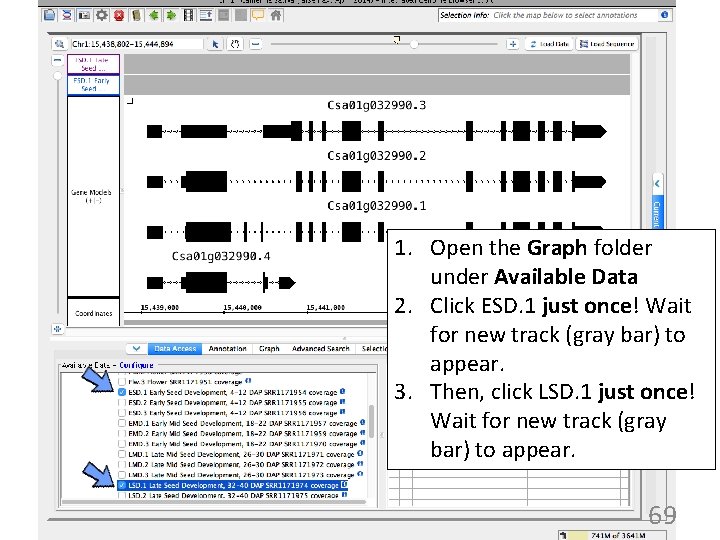Click the snapshot image toolbar icon
Screen dimensions: 720x540
(x=84, y=15)
